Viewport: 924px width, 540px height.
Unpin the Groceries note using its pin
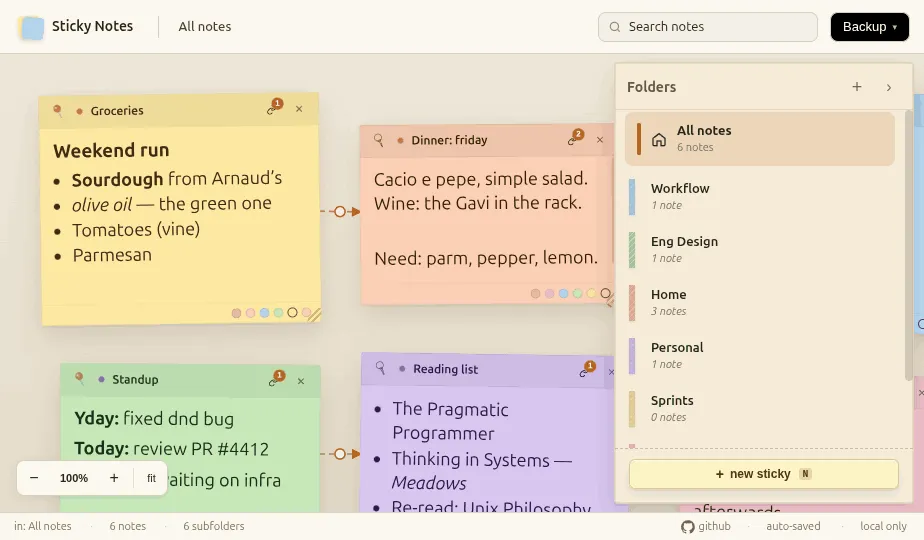coord(58,110)
